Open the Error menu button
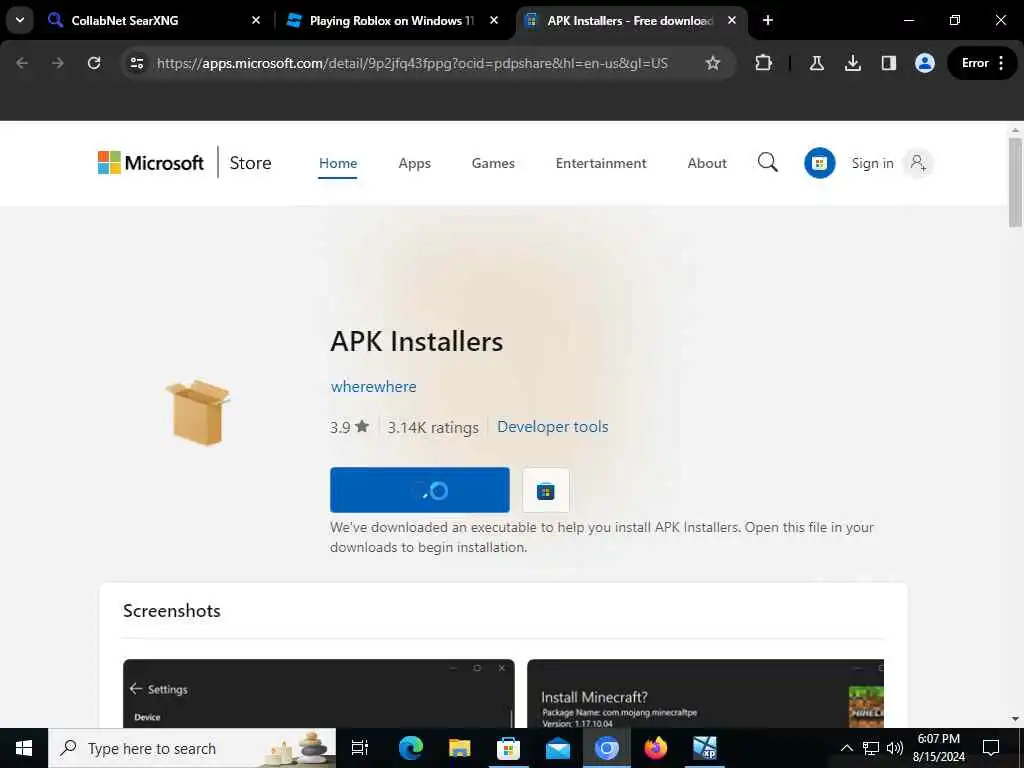Image resolution: width=1024 pixels, height=768 pixels. coord(983,63)
